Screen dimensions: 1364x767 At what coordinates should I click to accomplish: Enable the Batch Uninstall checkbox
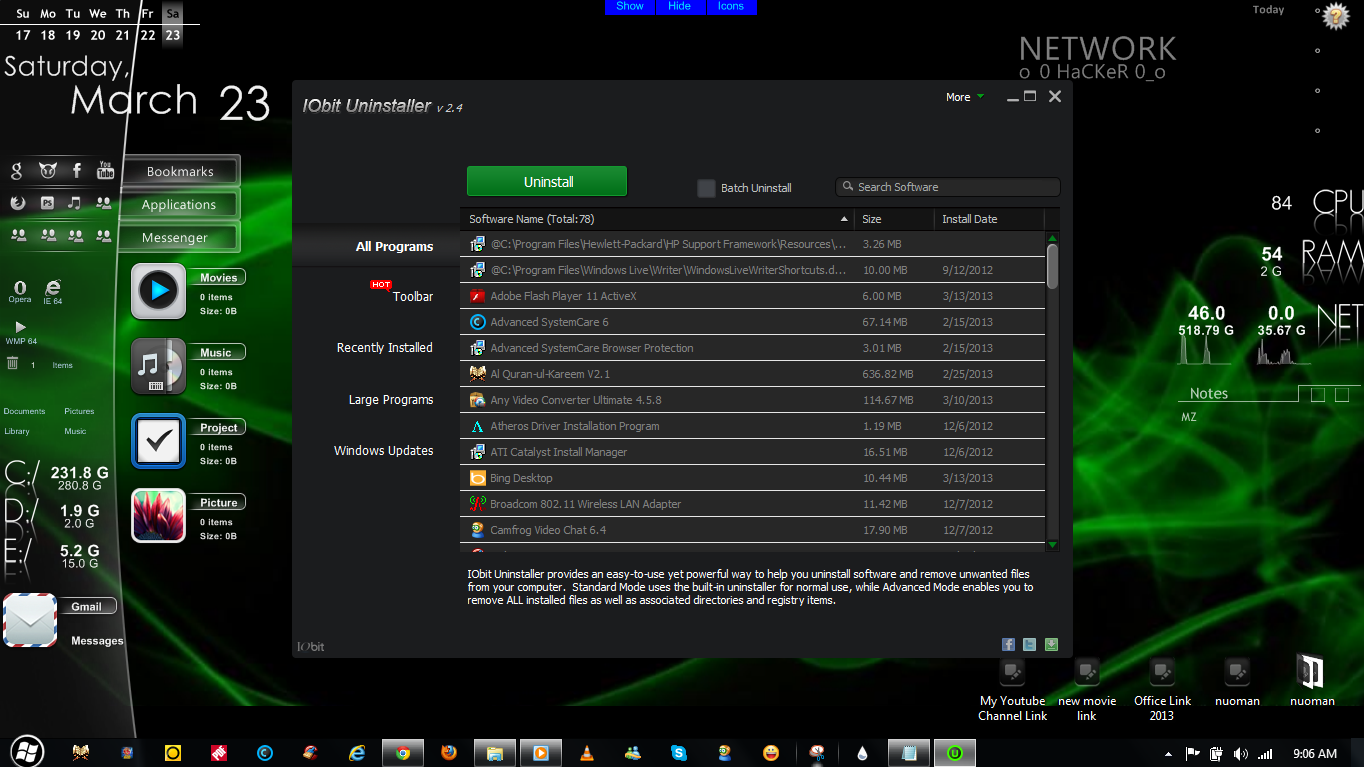pos(706,188)
